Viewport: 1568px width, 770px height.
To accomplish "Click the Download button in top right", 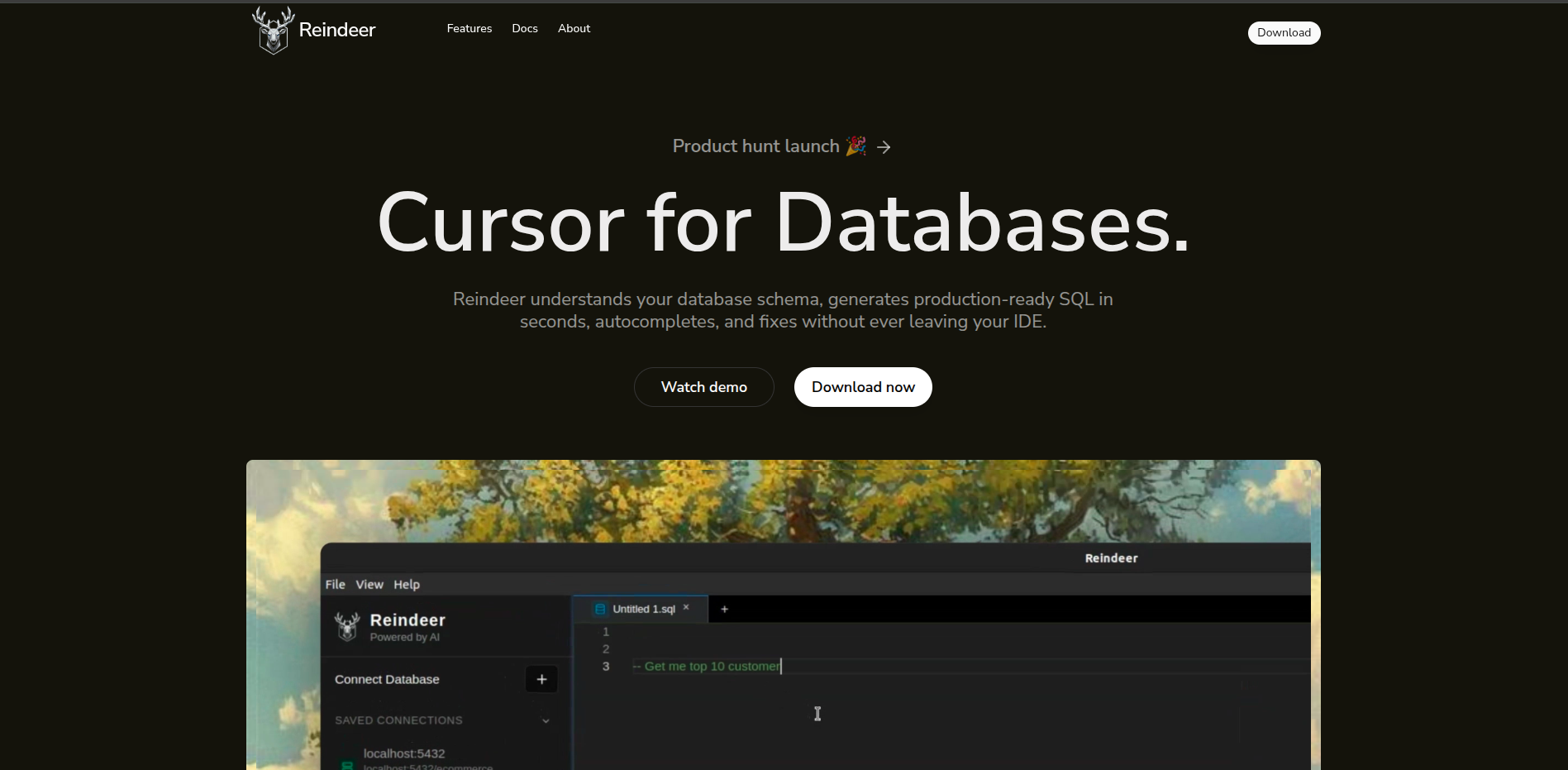I will 1284,33.
